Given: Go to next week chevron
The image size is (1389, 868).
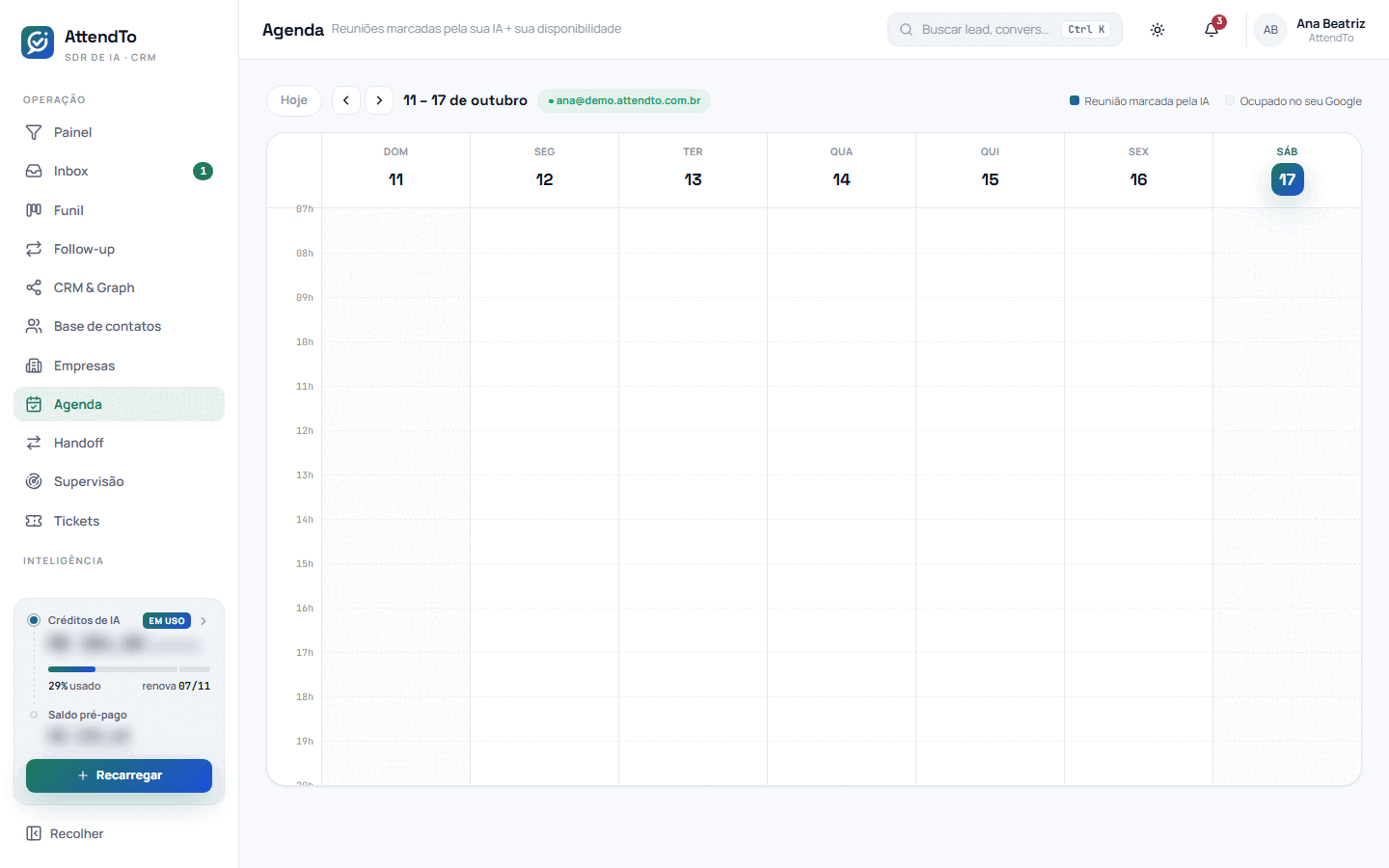Looking at the screenshot, I should pos(379,100).
